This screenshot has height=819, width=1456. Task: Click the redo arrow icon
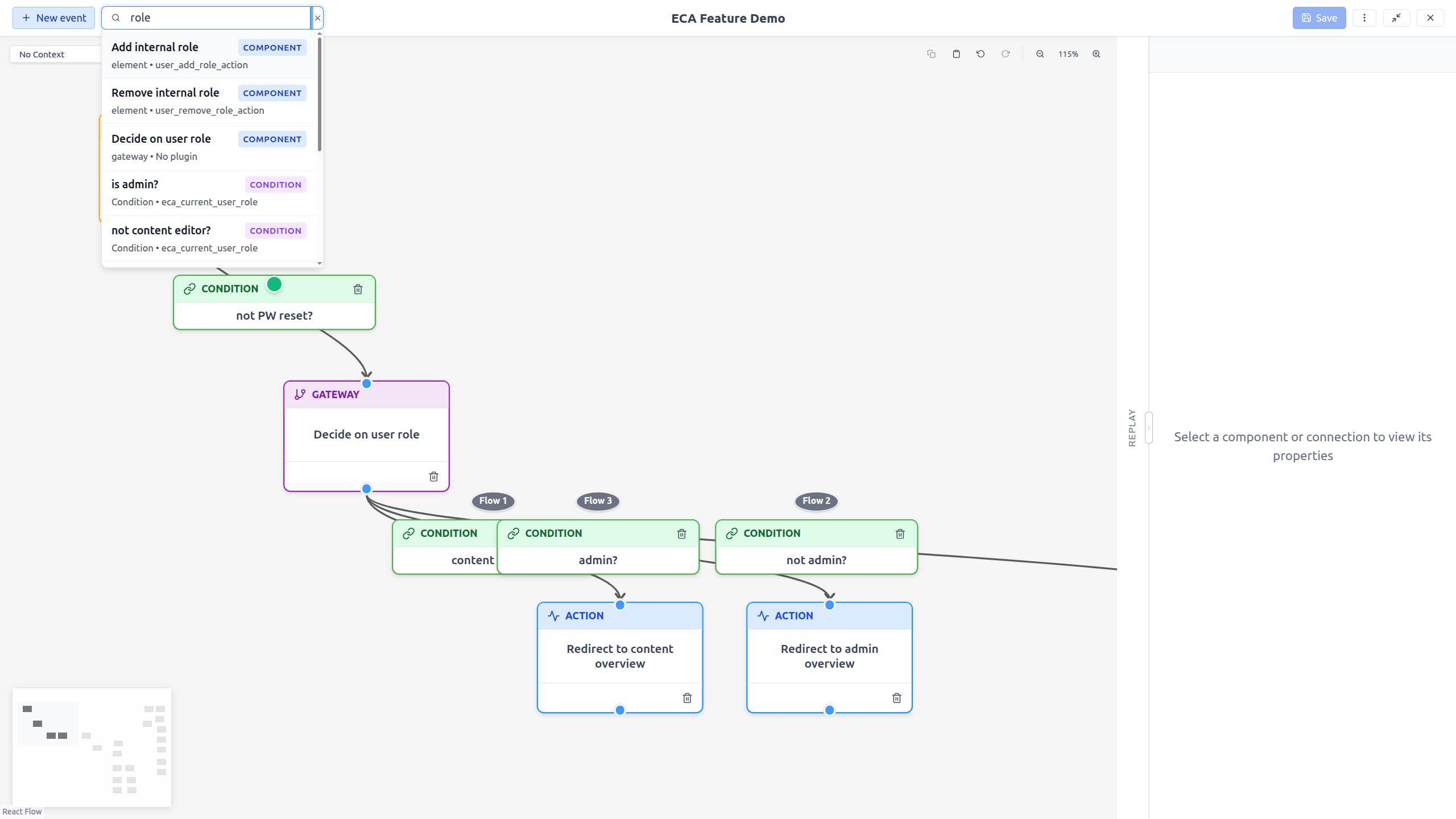(1006, 54)
